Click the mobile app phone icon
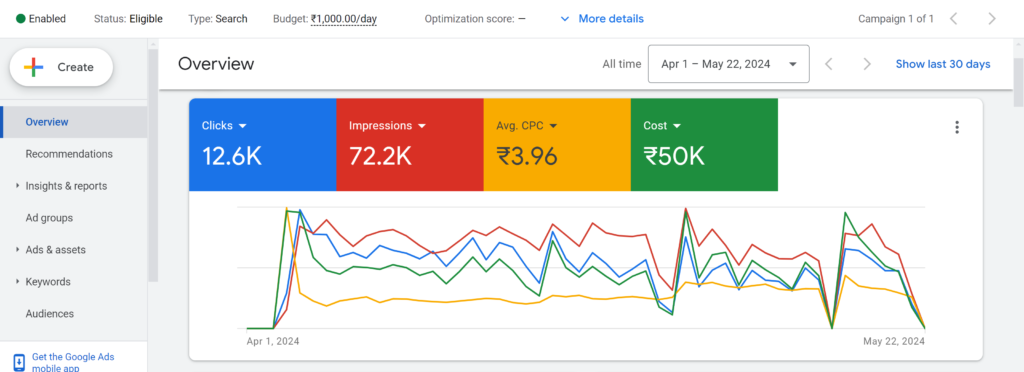 (20, 362)
